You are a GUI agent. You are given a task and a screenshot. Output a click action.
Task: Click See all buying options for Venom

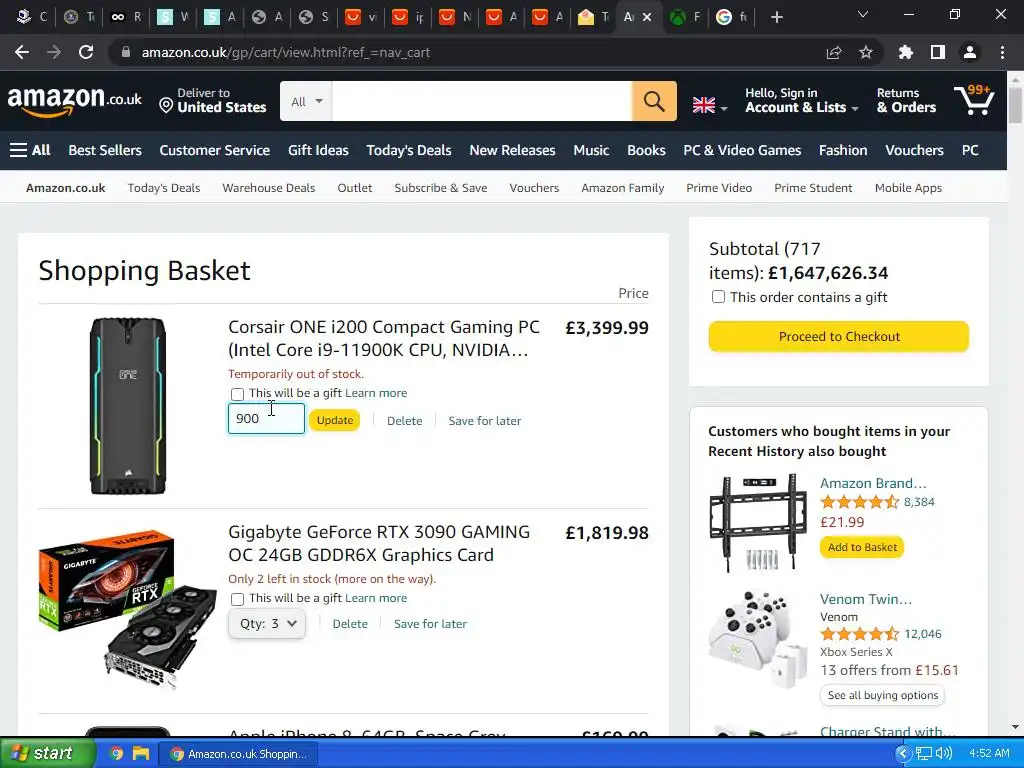(x=882, y=695)
